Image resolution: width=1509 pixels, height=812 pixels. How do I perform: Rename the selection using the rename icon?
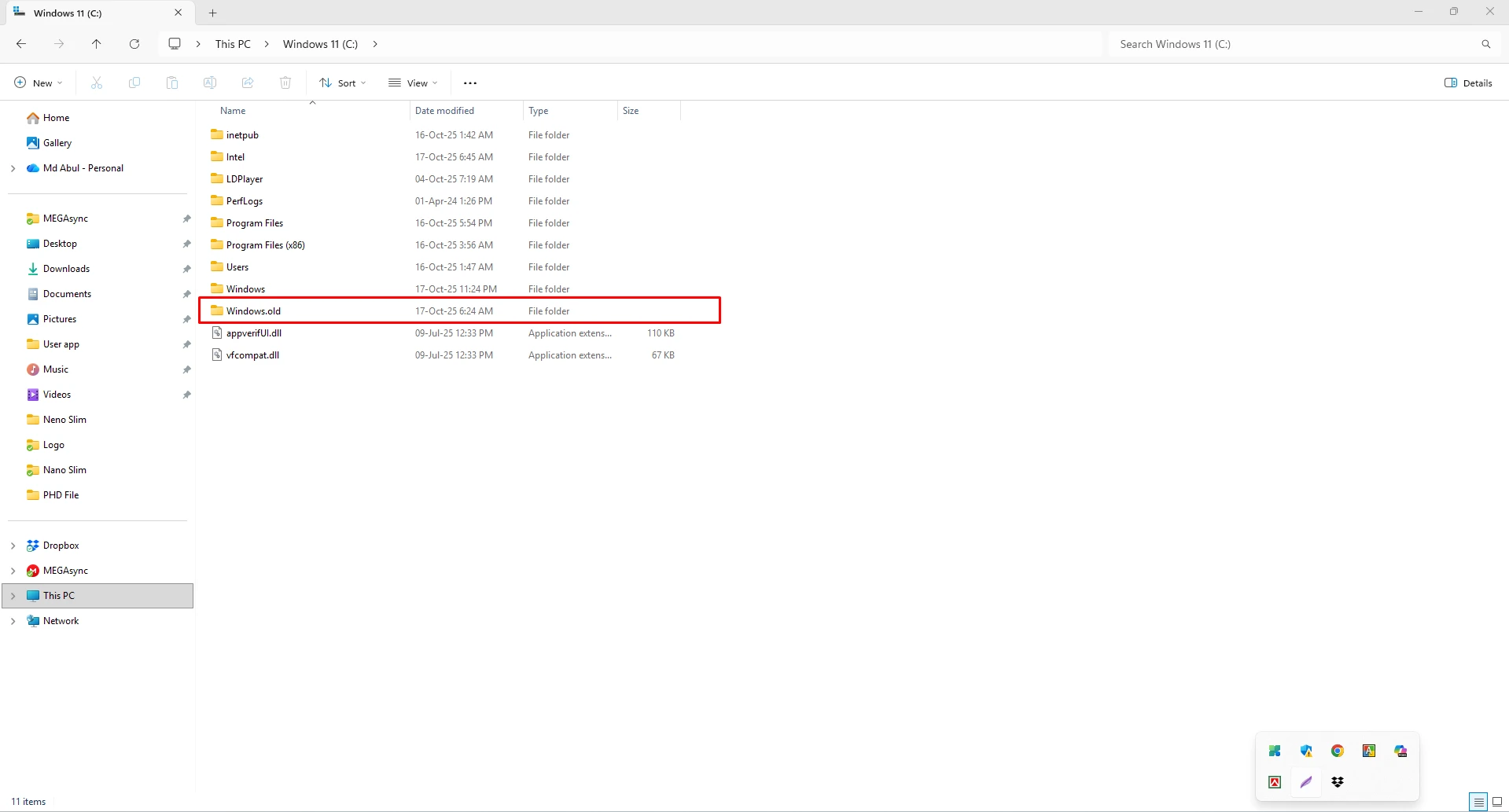[x=209, y=83]
